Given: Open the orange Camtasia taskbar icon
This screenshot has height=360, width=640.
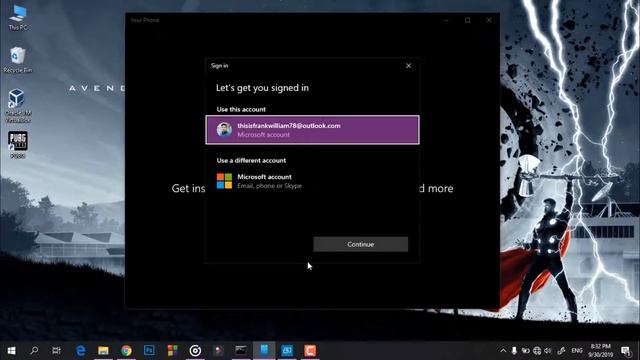Looking at the screenshot, I should [x=310, y=351].
